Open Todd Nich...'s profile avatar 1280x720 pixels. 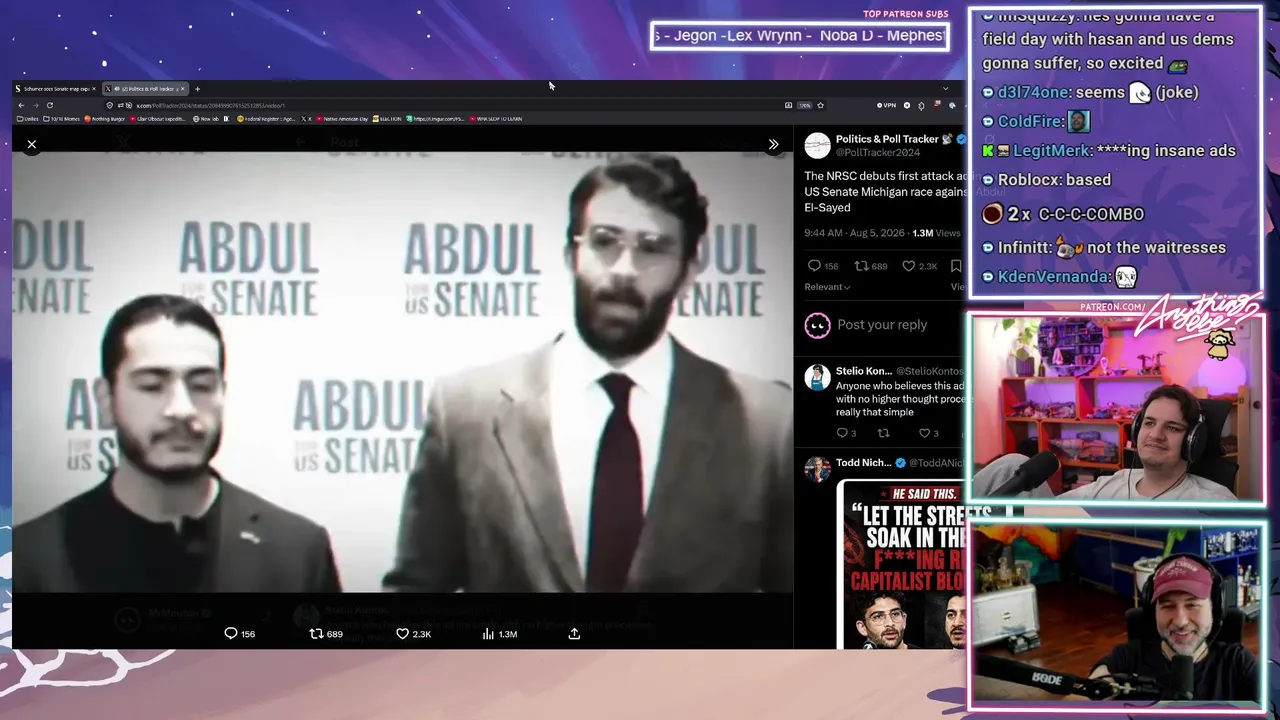[817, 469]
